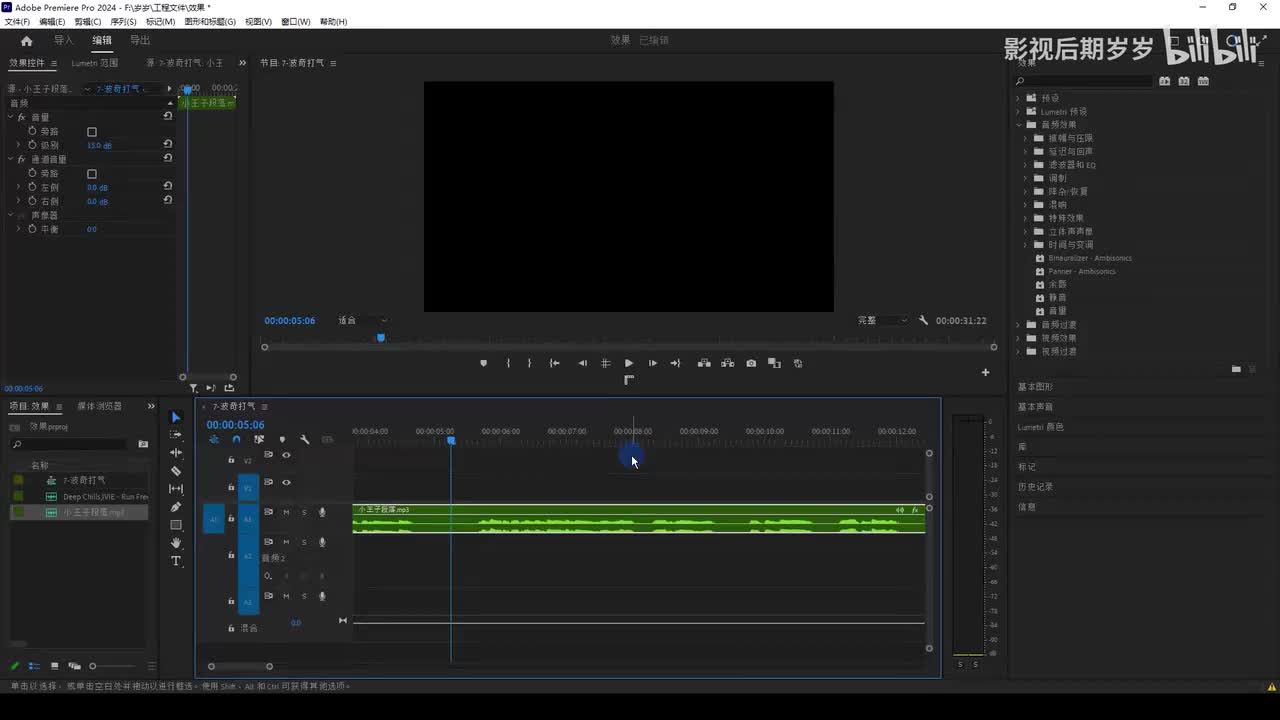Click the Home icon
The image size is (1280, 720).
click(26, 41)
